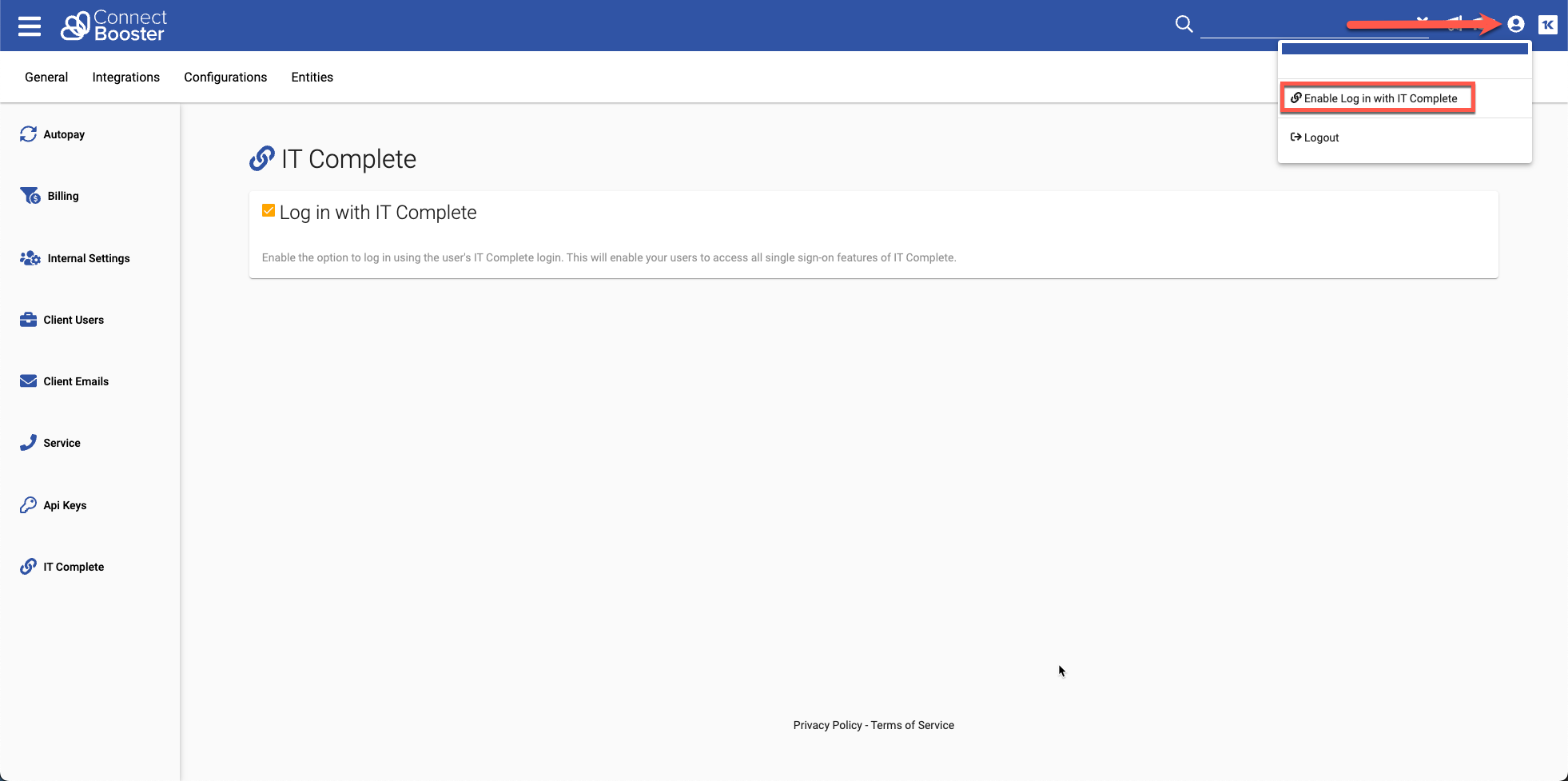Viewport: 1568px width, 781px height.
Task: Open Client Users via its briefcase icon
Action: click(x=29, y=320)
